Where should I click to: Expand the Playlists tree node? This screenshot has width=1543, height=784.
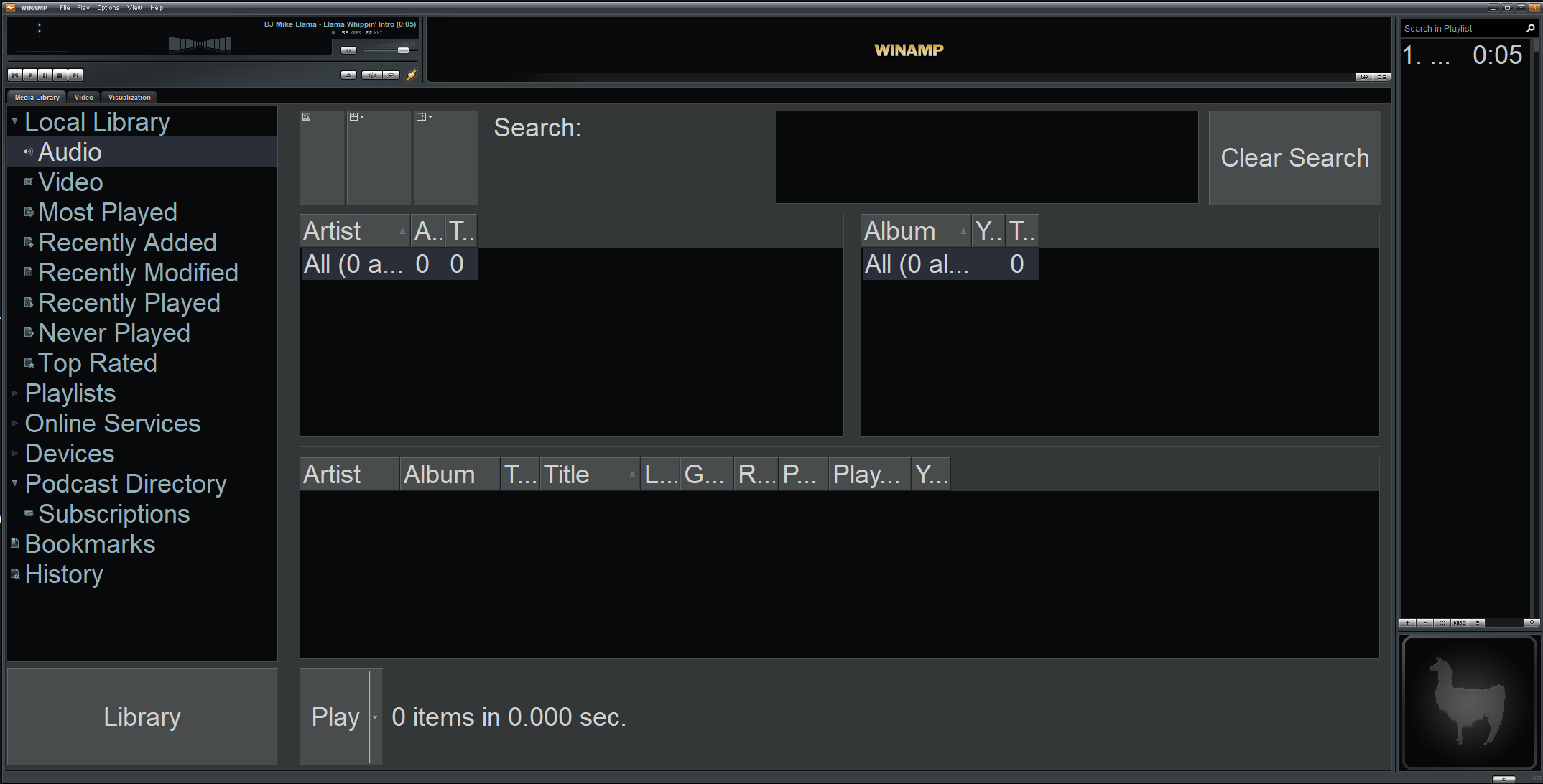[x=14, y=393]
